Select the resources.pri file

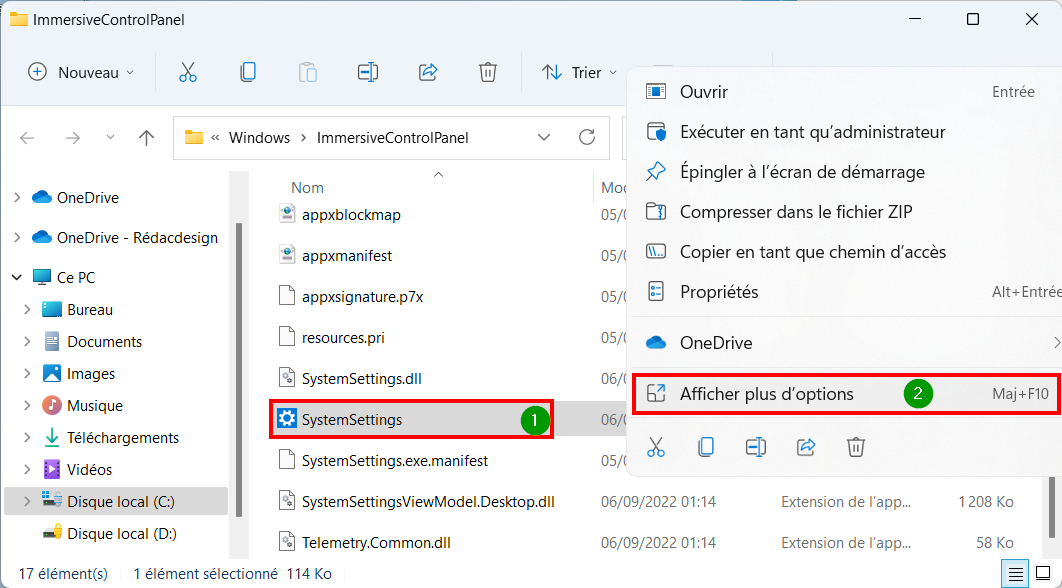pos(332,338)
